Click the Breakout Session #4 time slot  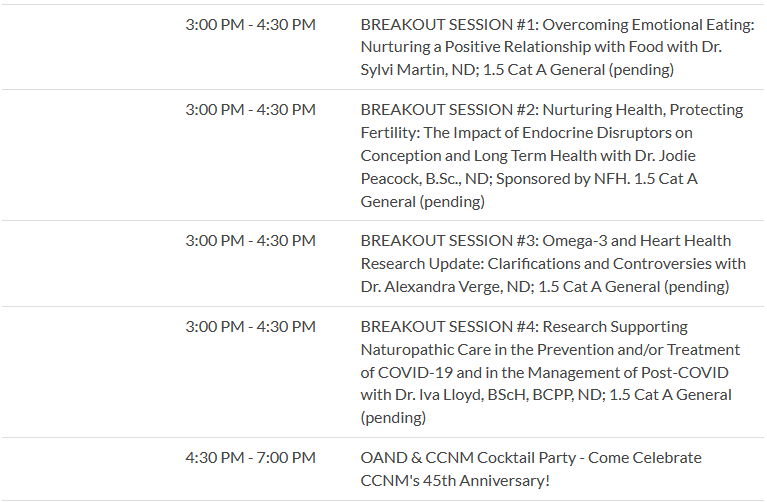pos(250,327)
